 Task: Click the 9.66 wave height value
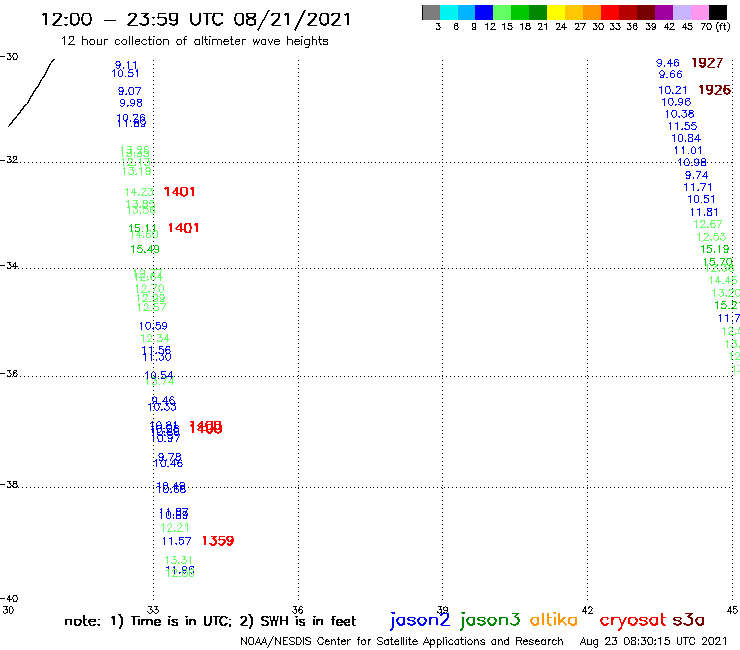click(x=671, y=75)
